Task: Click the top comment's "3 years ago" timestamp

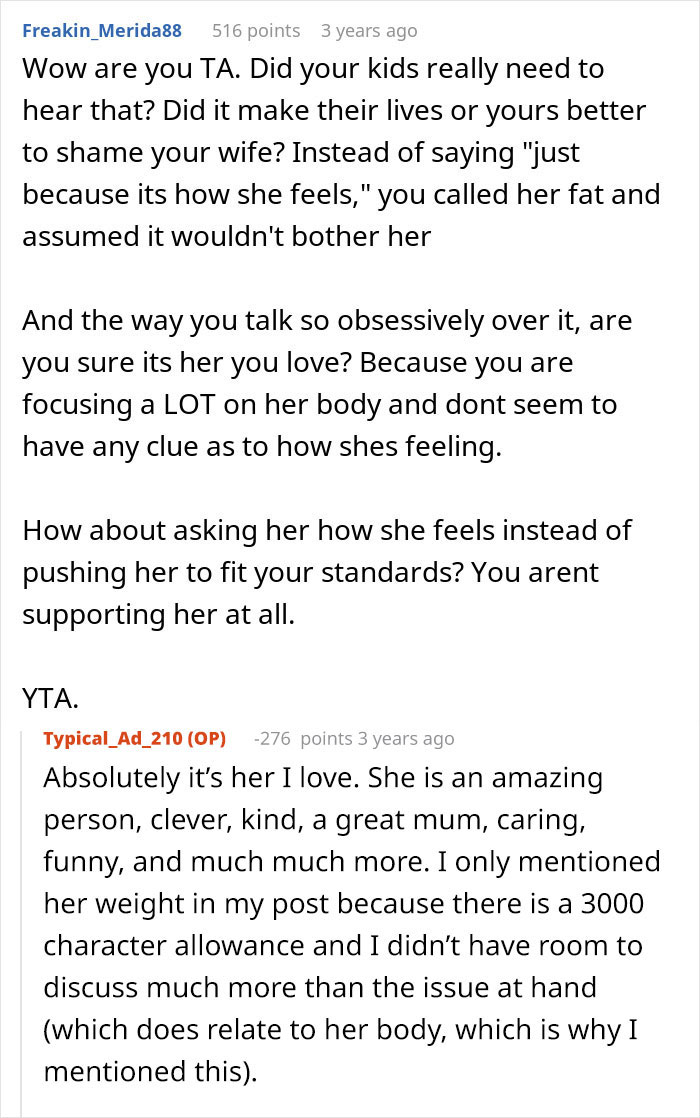Action: (x=368, y=31)
